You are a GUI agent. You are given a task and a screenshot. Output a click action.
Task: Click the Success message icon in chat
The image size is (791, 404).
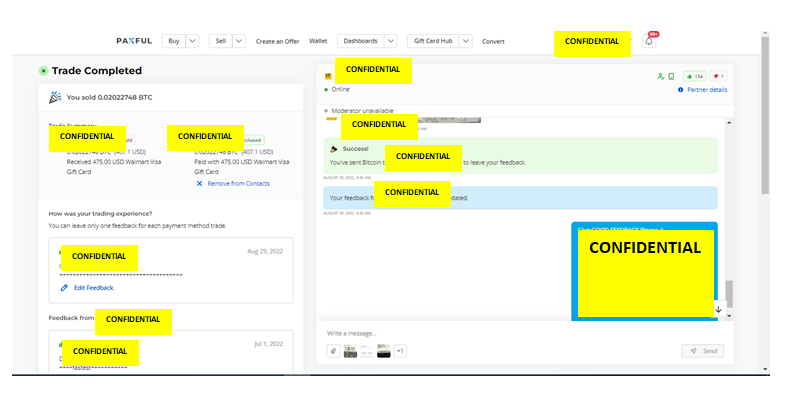(333, 149)
